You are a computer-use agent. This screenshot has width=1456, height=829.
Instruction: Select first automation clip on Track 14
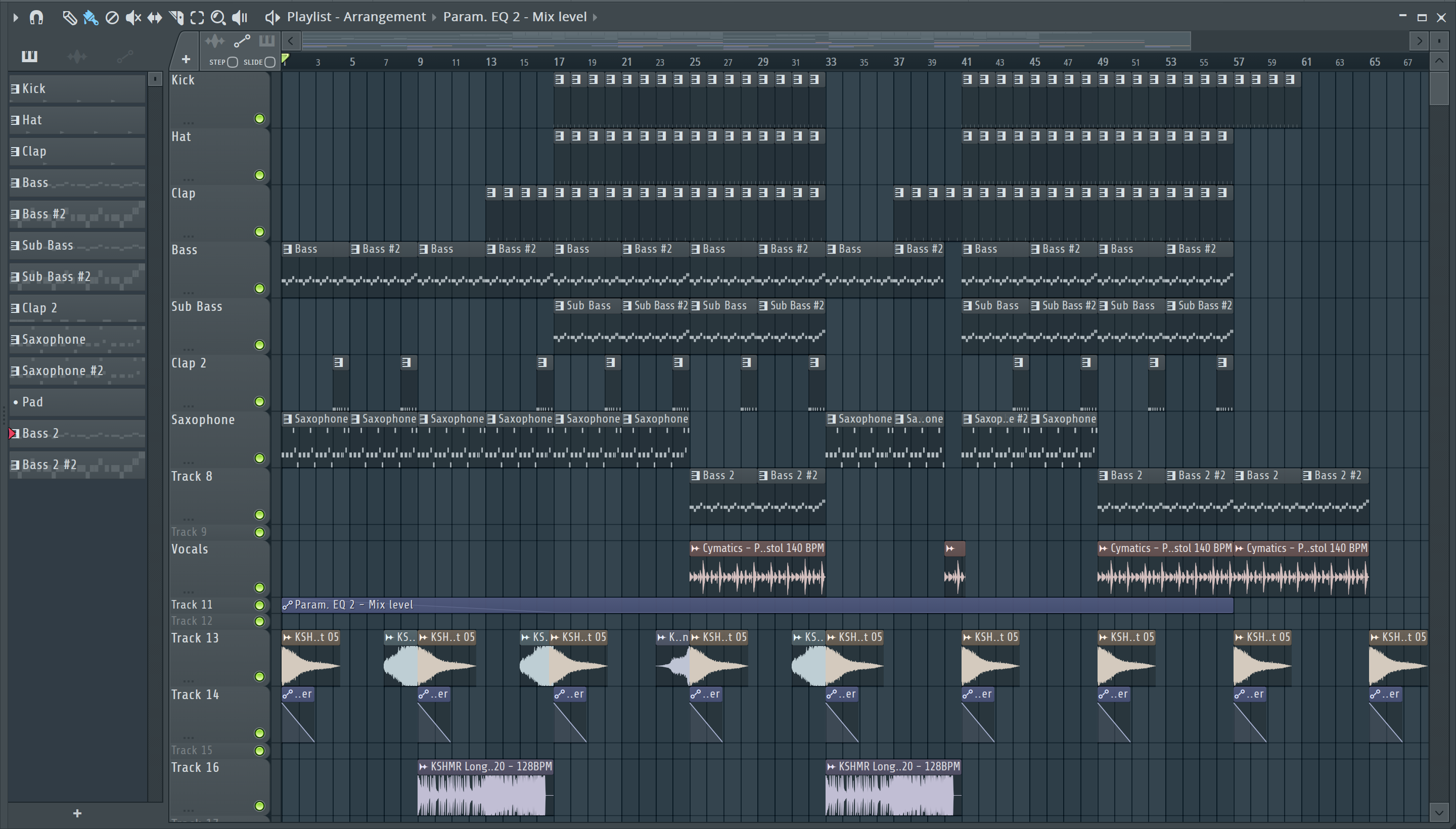pyautogui.click(x=298, y=715)
